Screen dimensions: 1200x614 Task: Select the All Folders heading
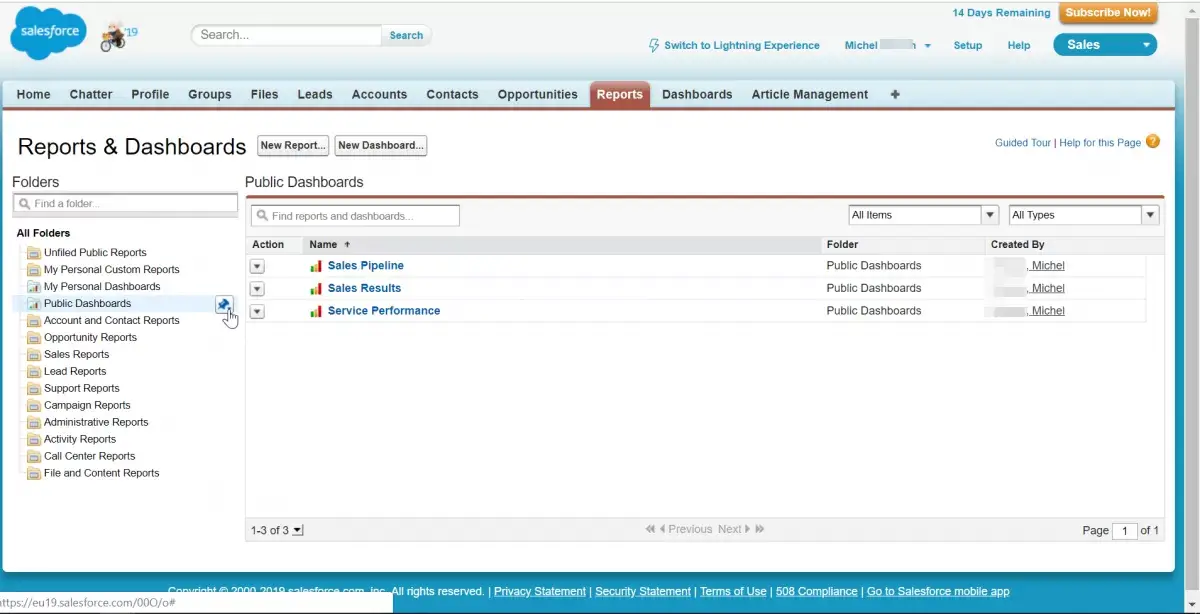(43, 233)
